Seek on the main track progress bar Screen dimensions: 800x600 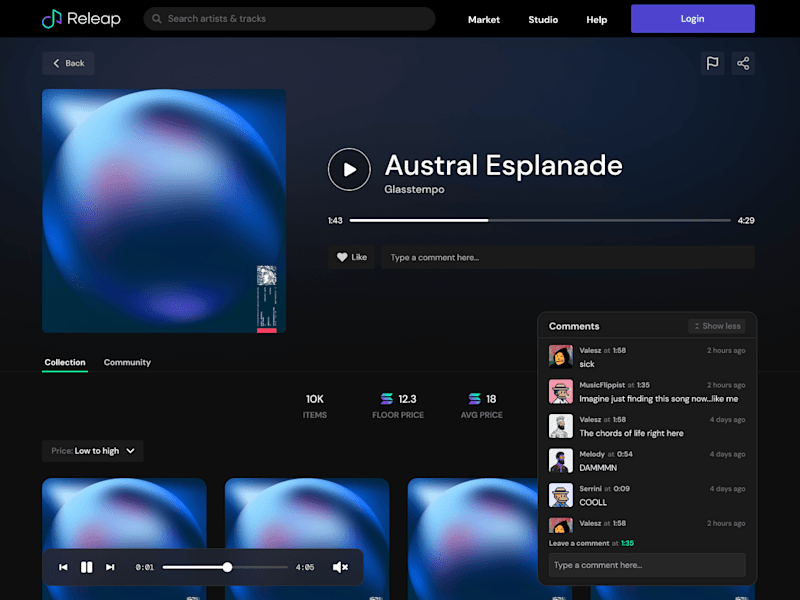tap(540, 220)
